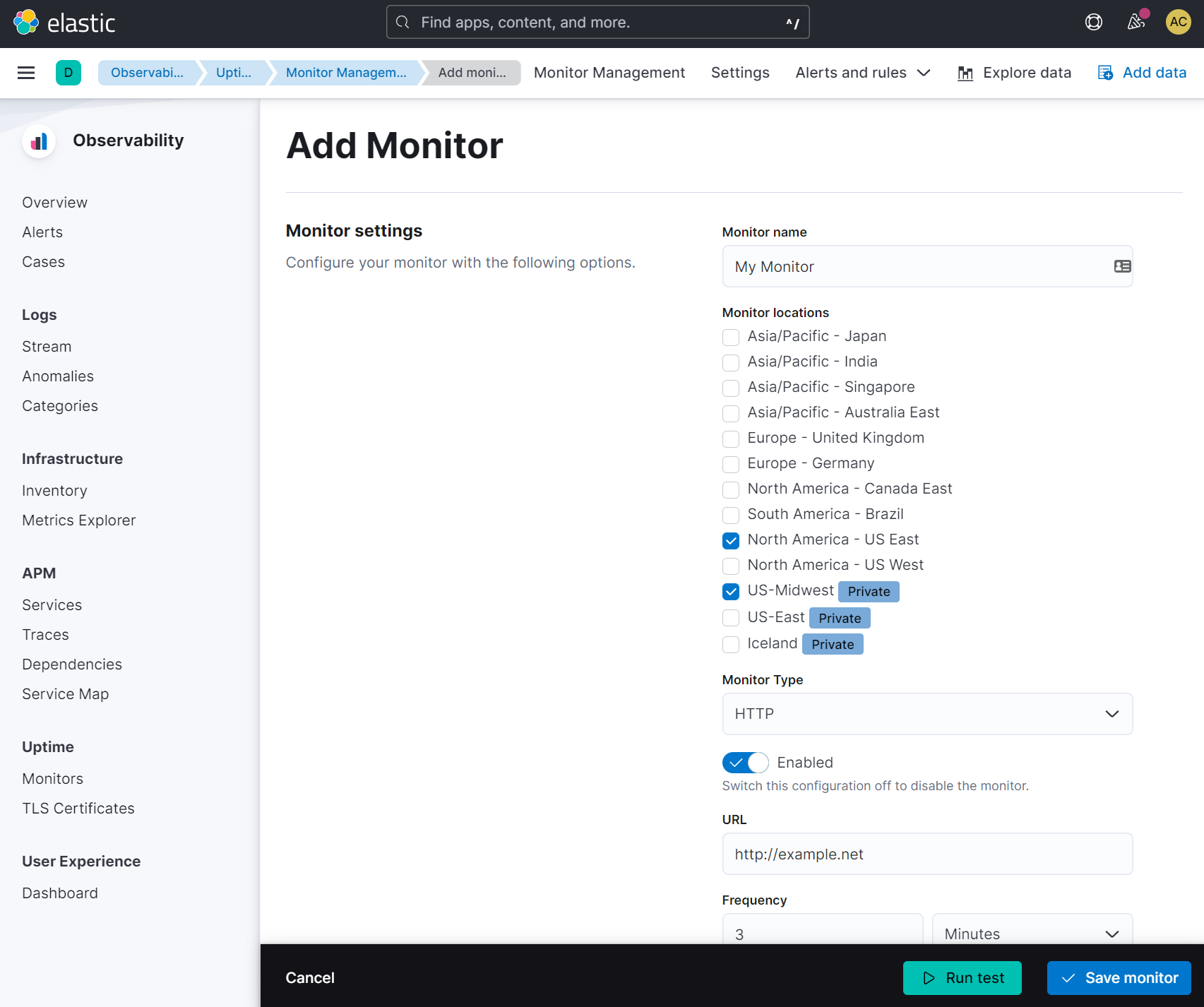Check the Iceland private location
1204x1007 pixels.
coord(731,645)
